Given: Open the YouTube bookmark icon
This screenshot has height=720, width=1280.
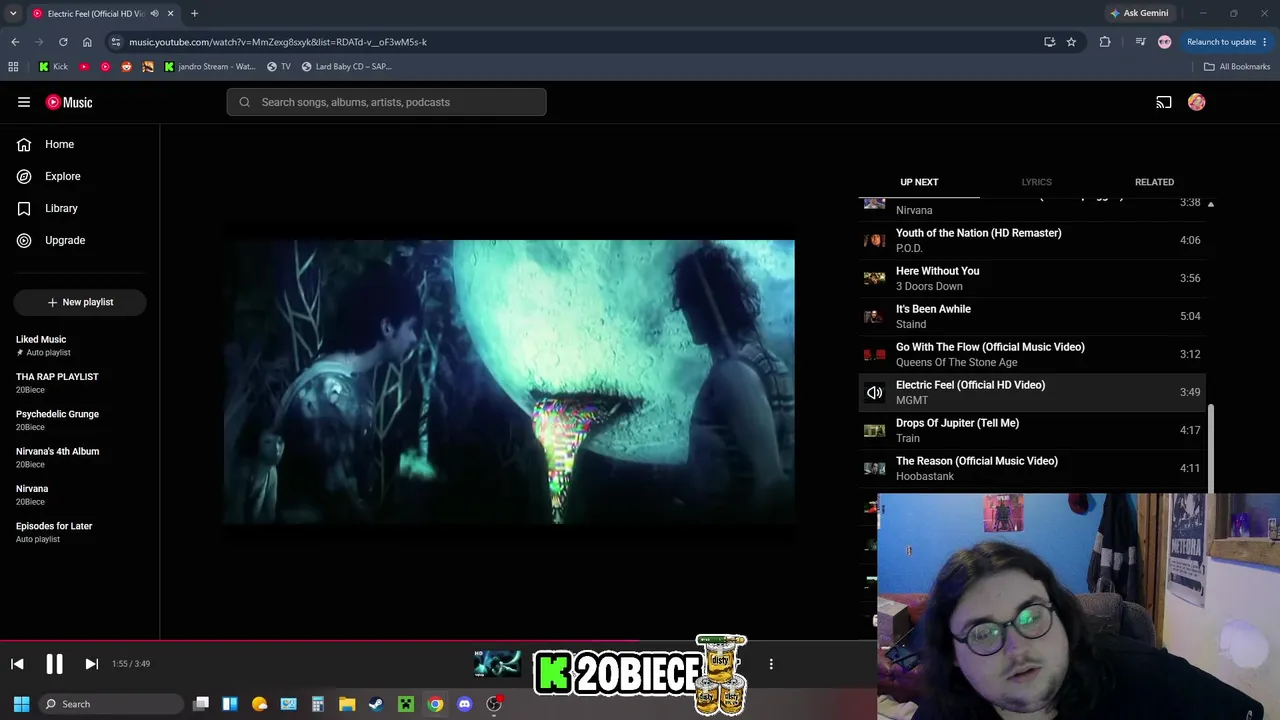Looking at the screenshot, I should point(84,67).
